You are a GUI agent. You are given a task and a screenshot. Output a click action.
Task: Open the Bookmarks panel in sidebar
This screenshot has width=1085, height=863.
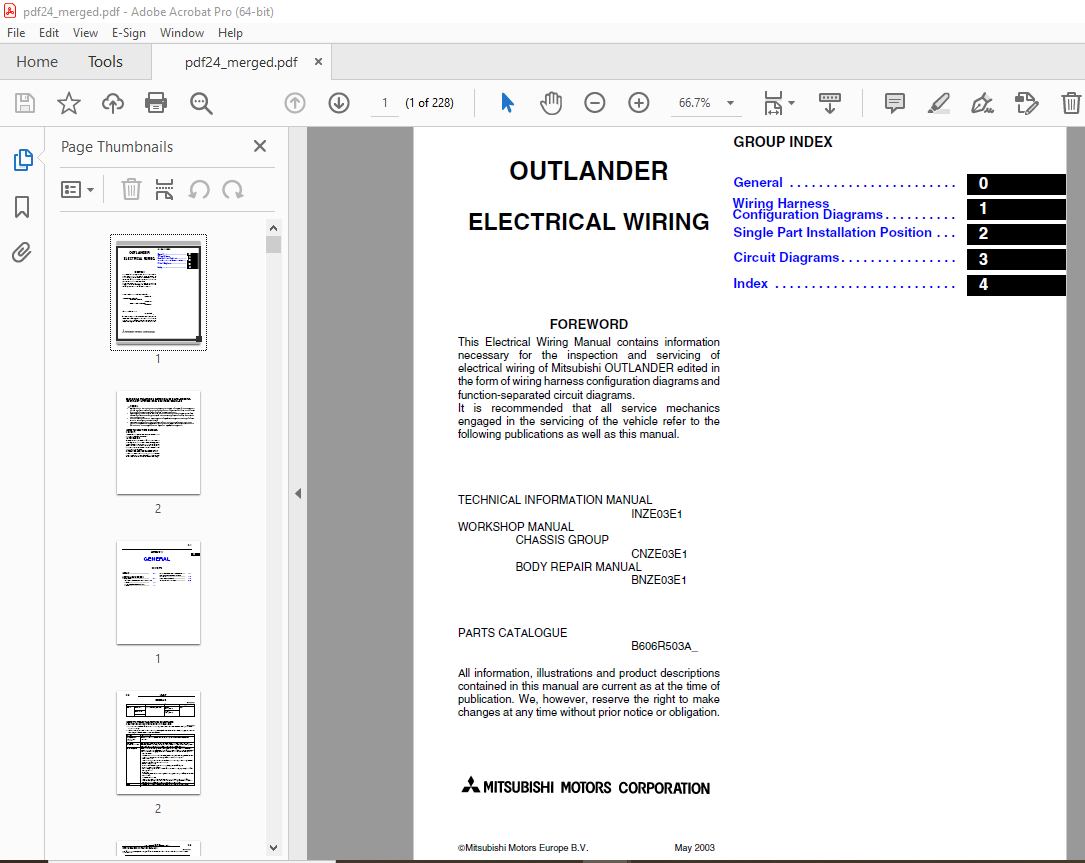pyautogui.click(x=22, y=207)
